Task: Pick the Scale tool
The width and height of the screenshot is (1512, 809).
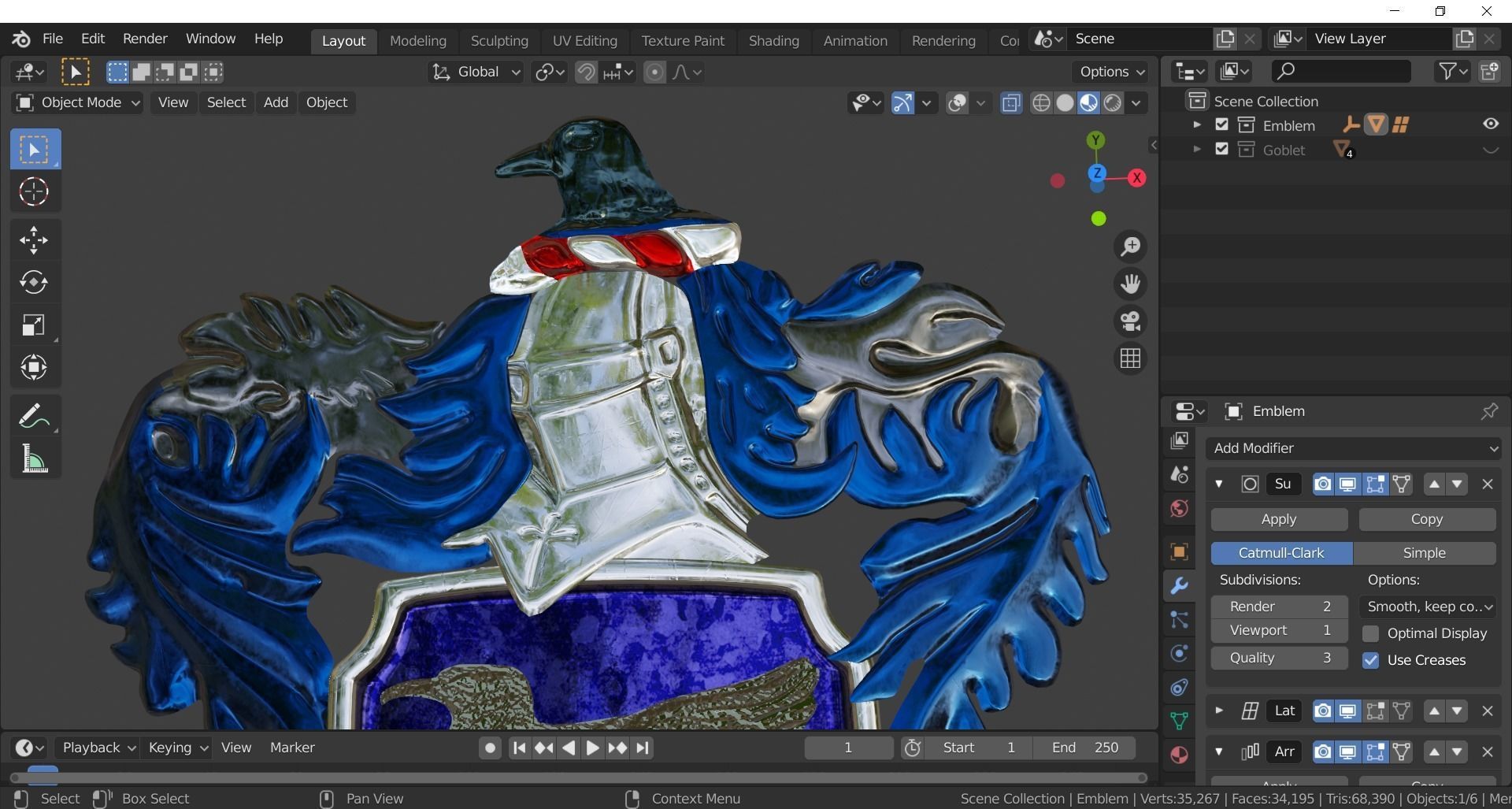Action: coord(34,325)
